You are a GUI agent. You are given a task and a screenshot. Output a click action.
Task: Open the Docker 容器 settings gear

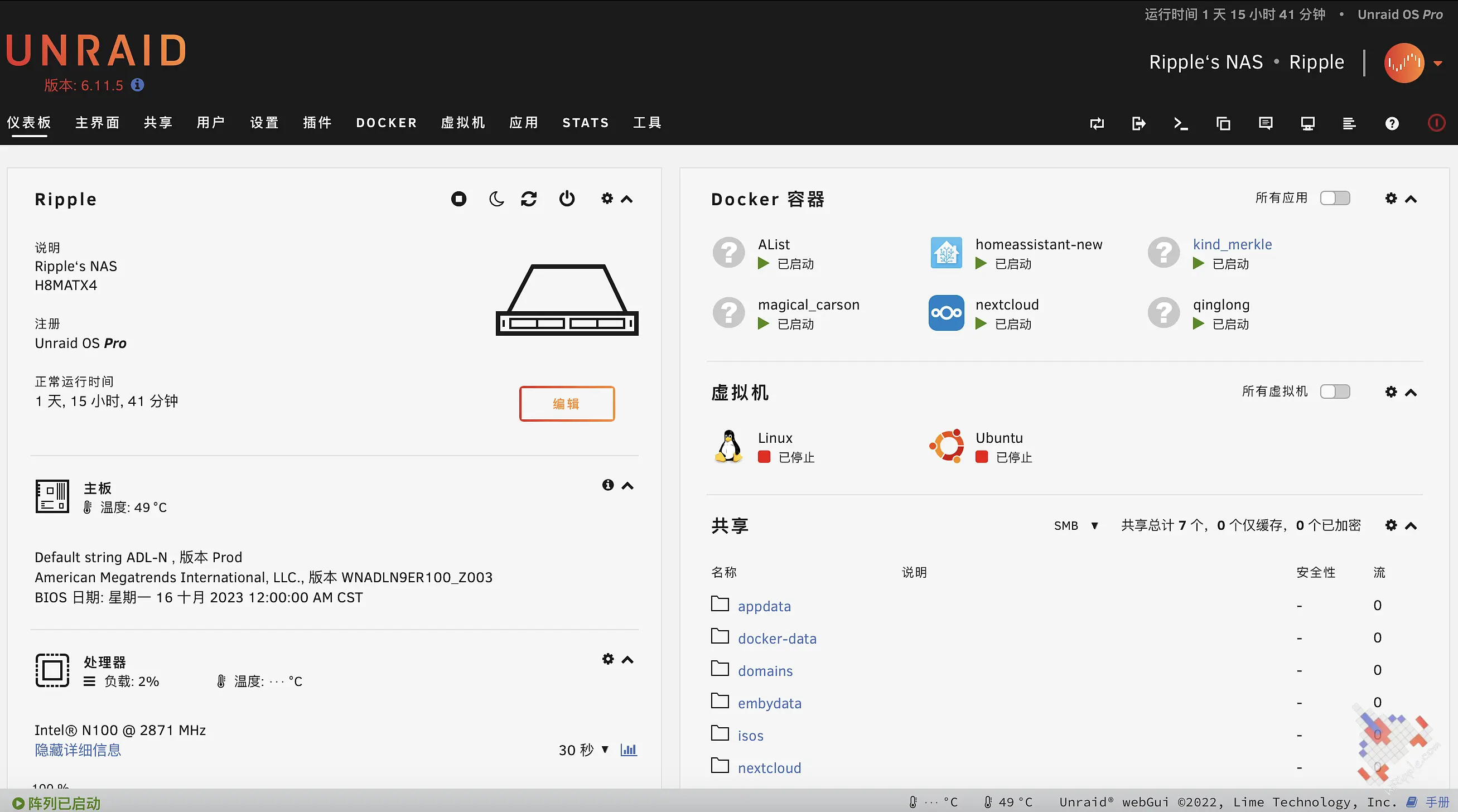pos(1391,199)
